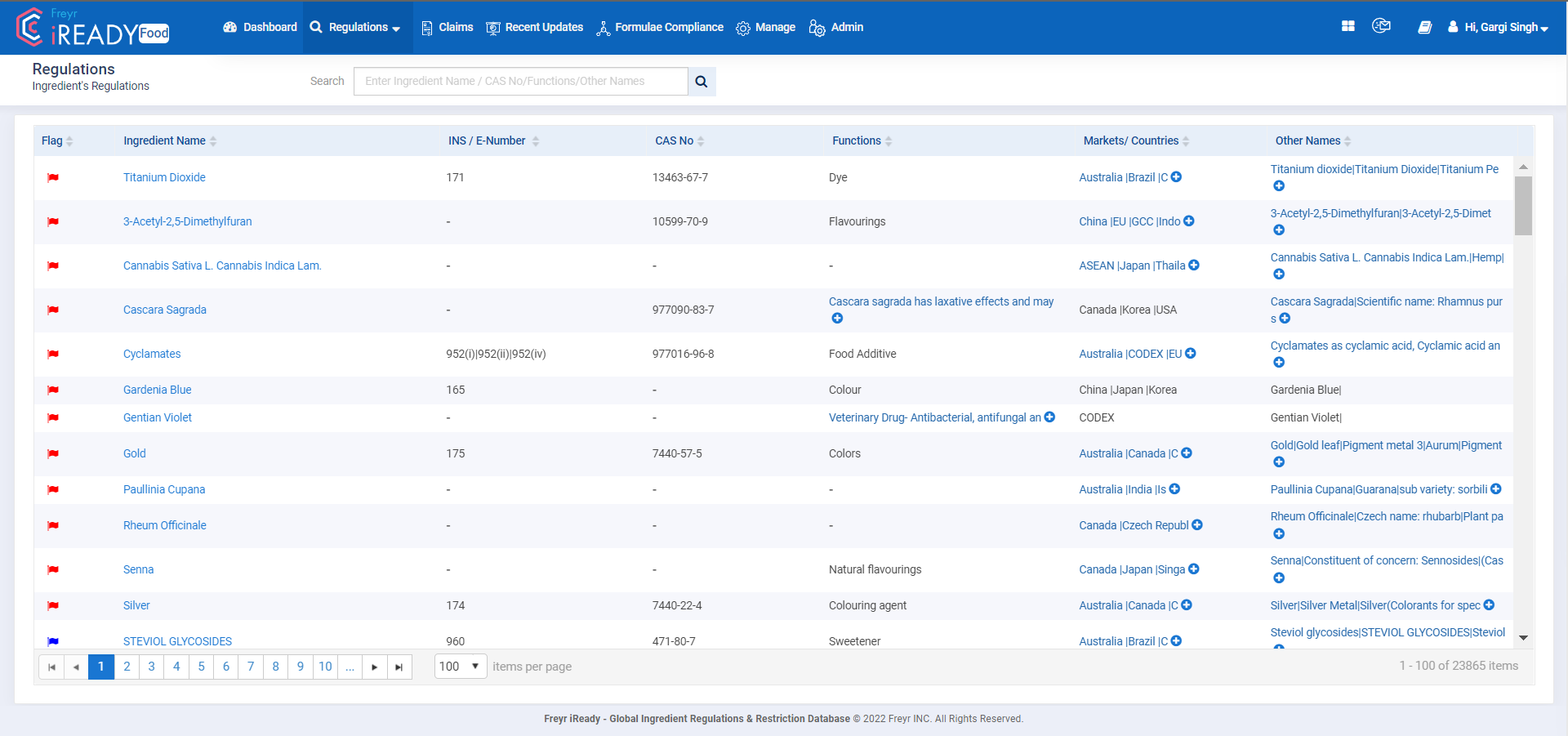This screenshot has width=1568, height=736.
Task: Expand the Regulations menu chevron
Action: tap(398, 28)
